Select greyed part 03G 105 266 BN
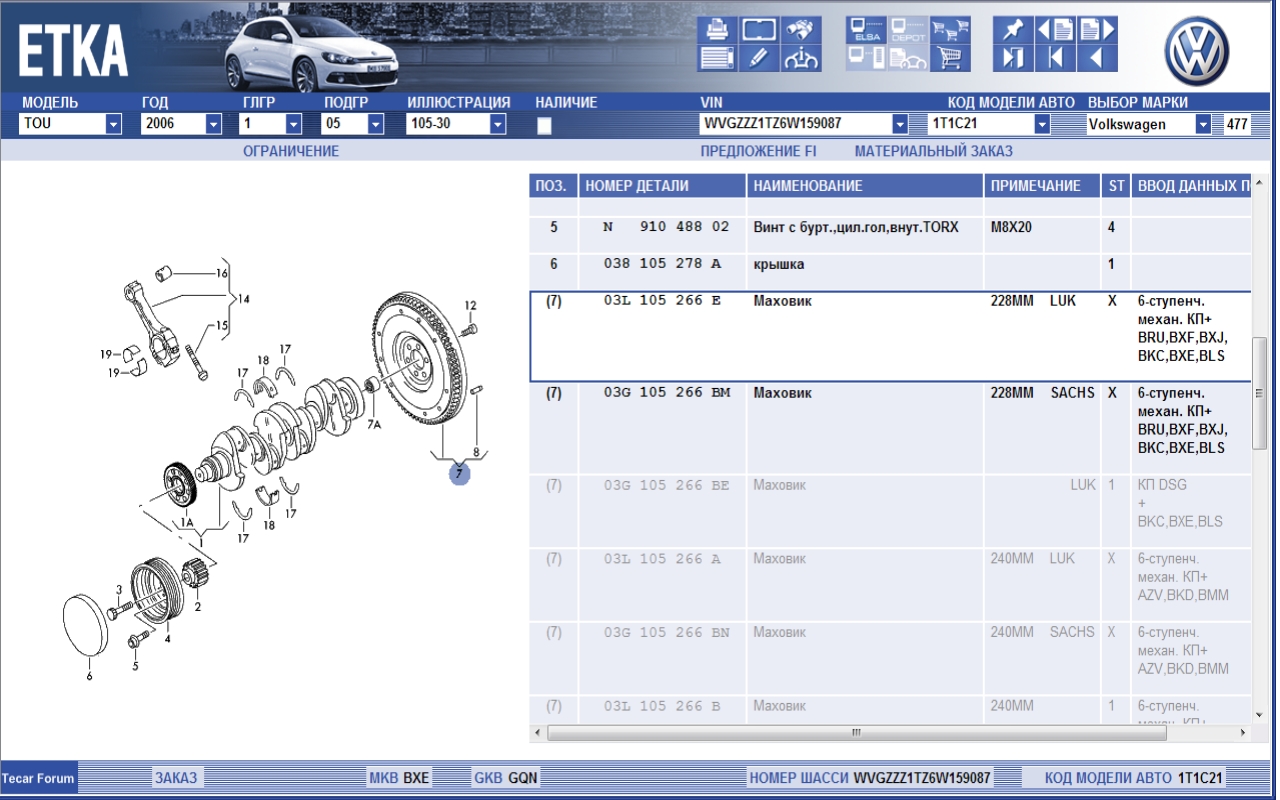This screenshot has width=1280, height=800. 667,632
